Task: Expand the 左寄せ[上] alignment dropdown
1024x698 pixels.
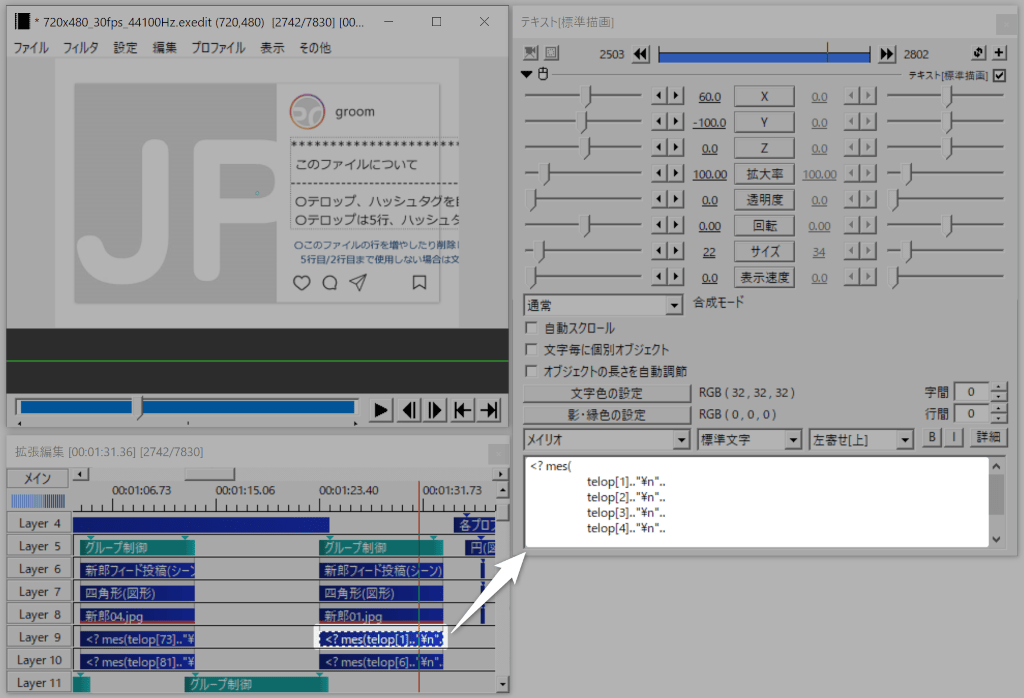Action: point(861,439)
